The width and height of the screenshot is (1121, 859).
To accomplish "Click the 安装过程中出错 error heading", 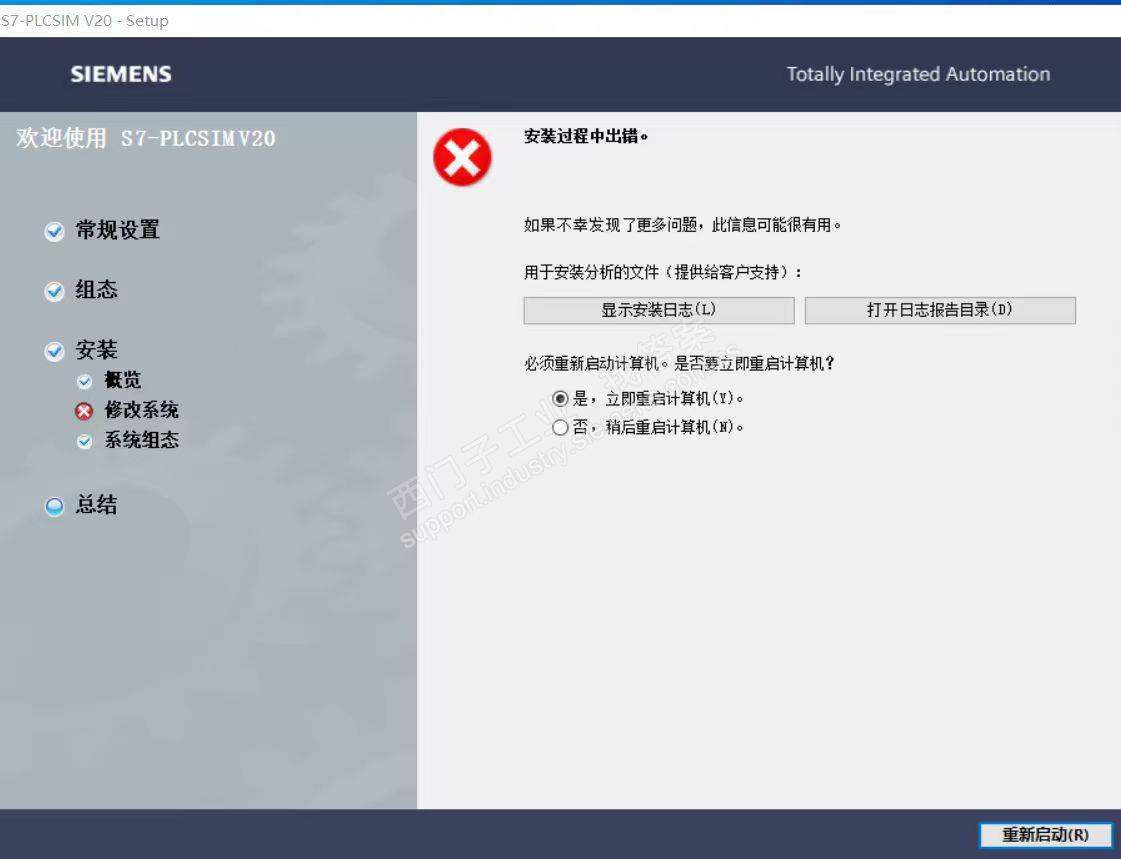I will coord(586,136).
